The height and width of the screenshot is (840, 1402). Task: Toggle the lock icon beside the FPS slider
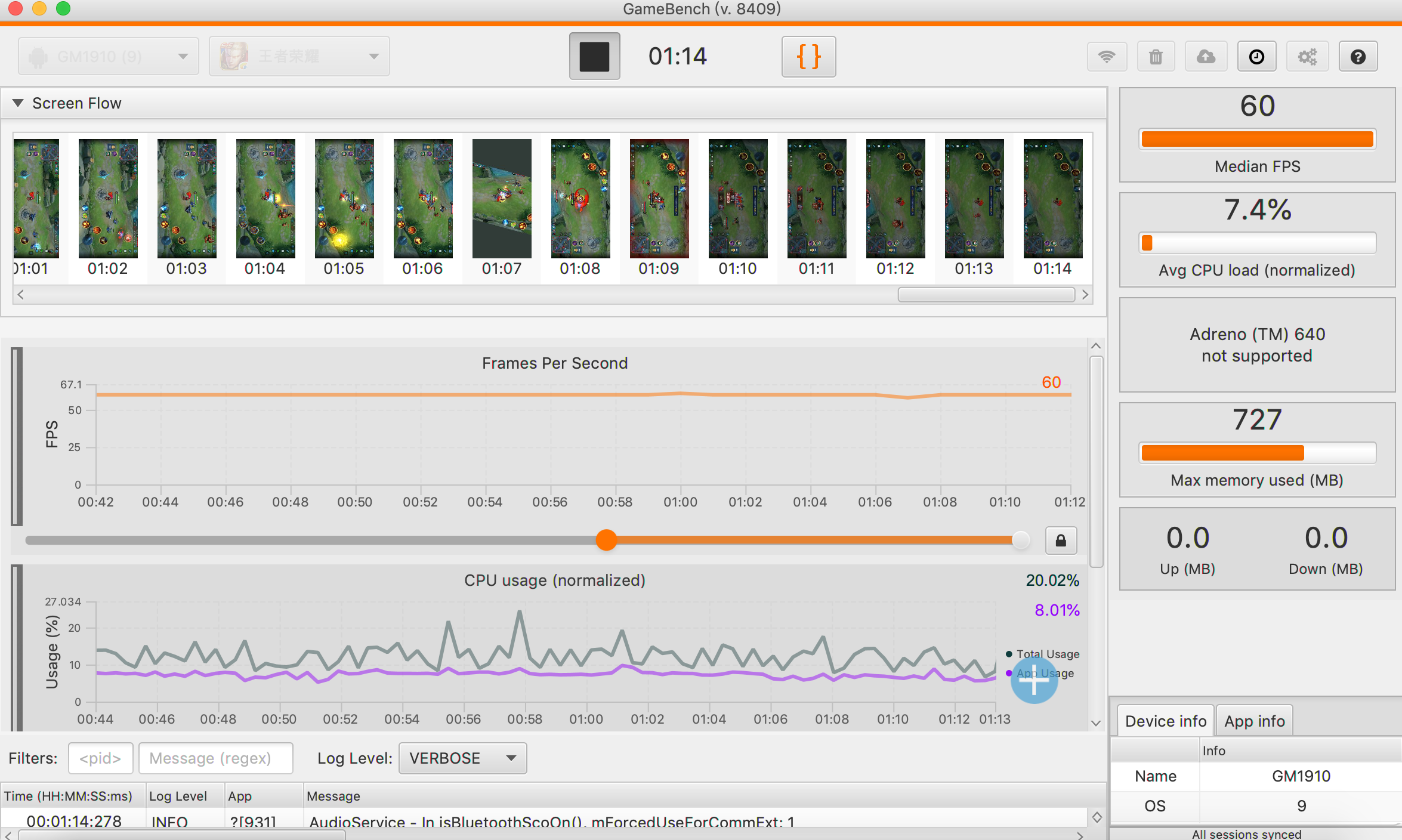coord(1061,541)
